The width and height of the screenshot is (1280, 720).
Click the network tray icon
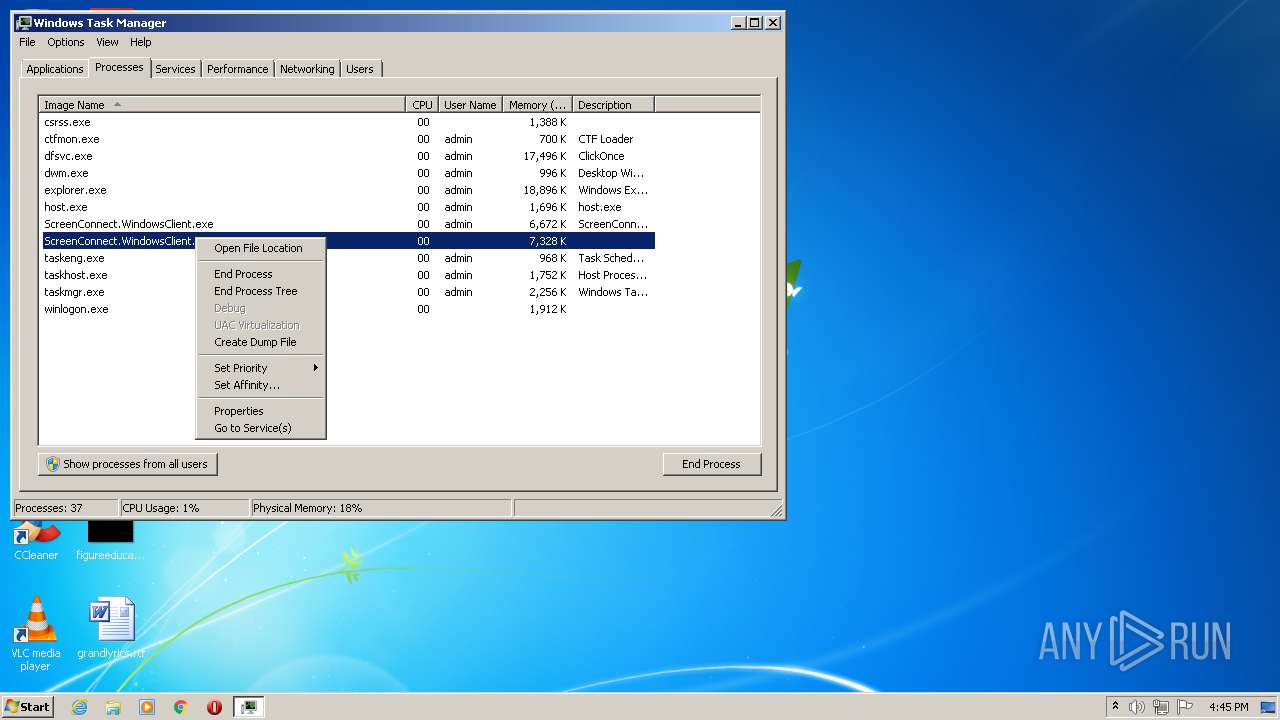1161,707
